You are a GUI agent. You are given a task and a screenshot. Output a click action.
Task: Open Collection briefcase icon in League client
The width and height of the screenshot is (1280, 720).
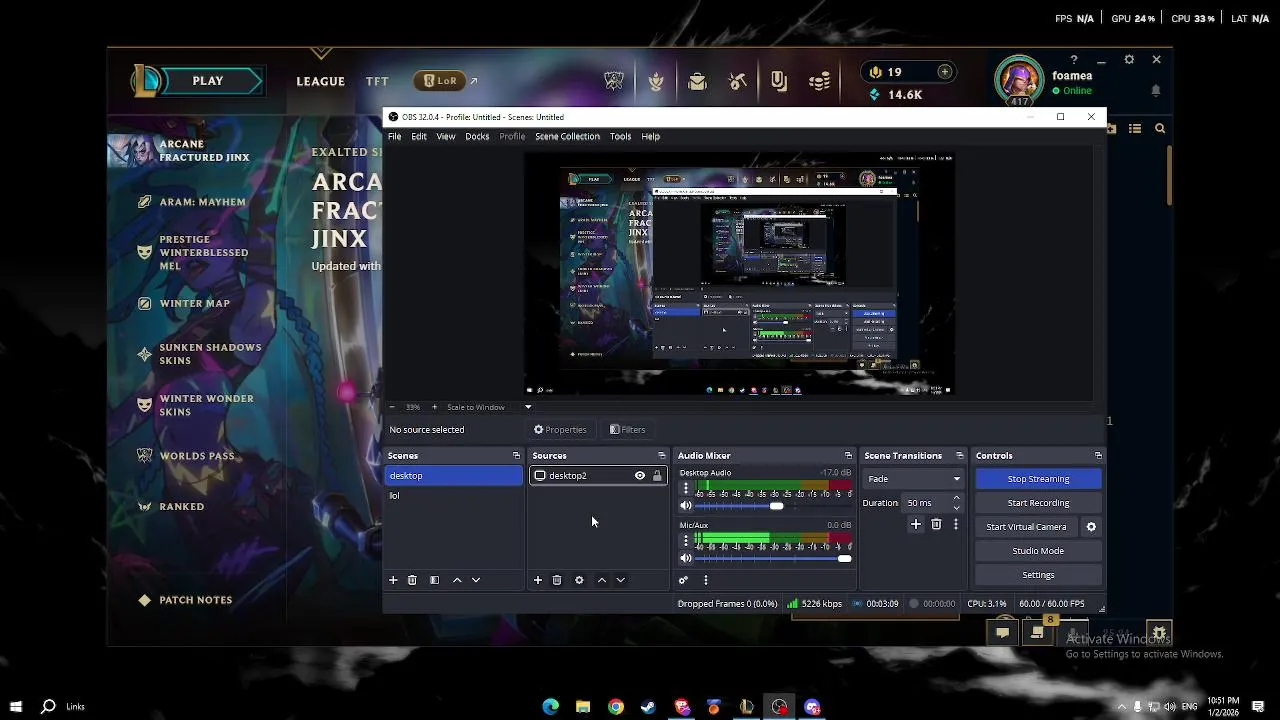[x=697, y=82]
